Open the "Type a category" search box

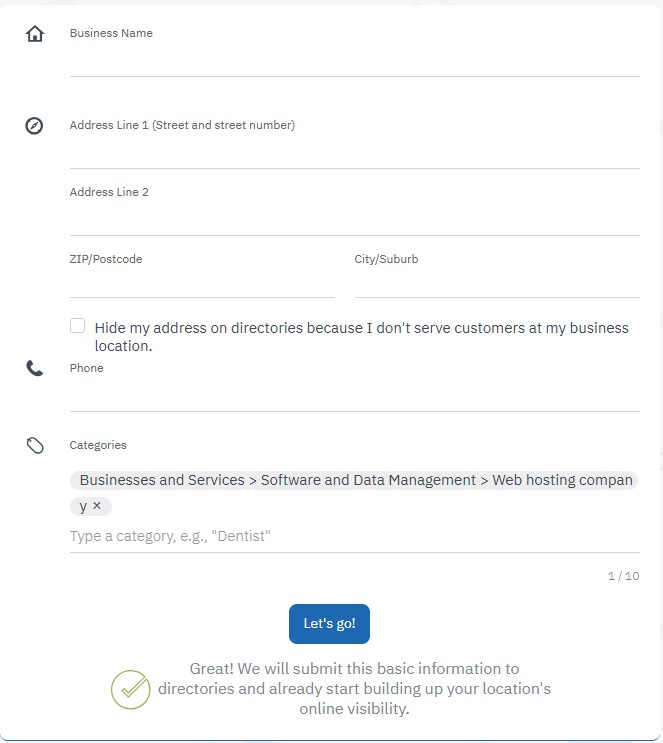tap(354, 536)
